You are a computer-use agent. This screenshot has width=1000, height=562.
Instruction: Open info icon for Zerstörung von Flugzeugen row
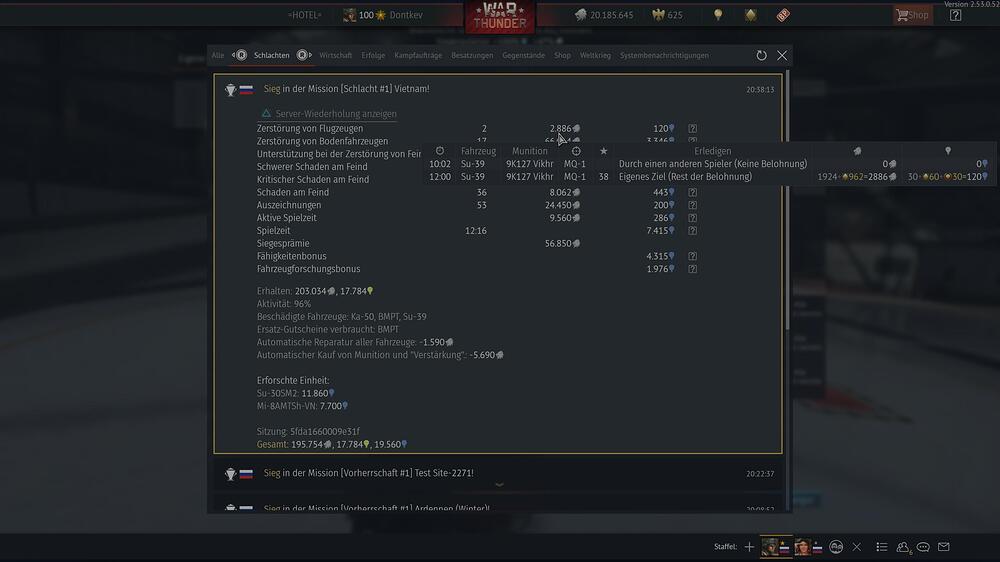[x=693, y=128]
